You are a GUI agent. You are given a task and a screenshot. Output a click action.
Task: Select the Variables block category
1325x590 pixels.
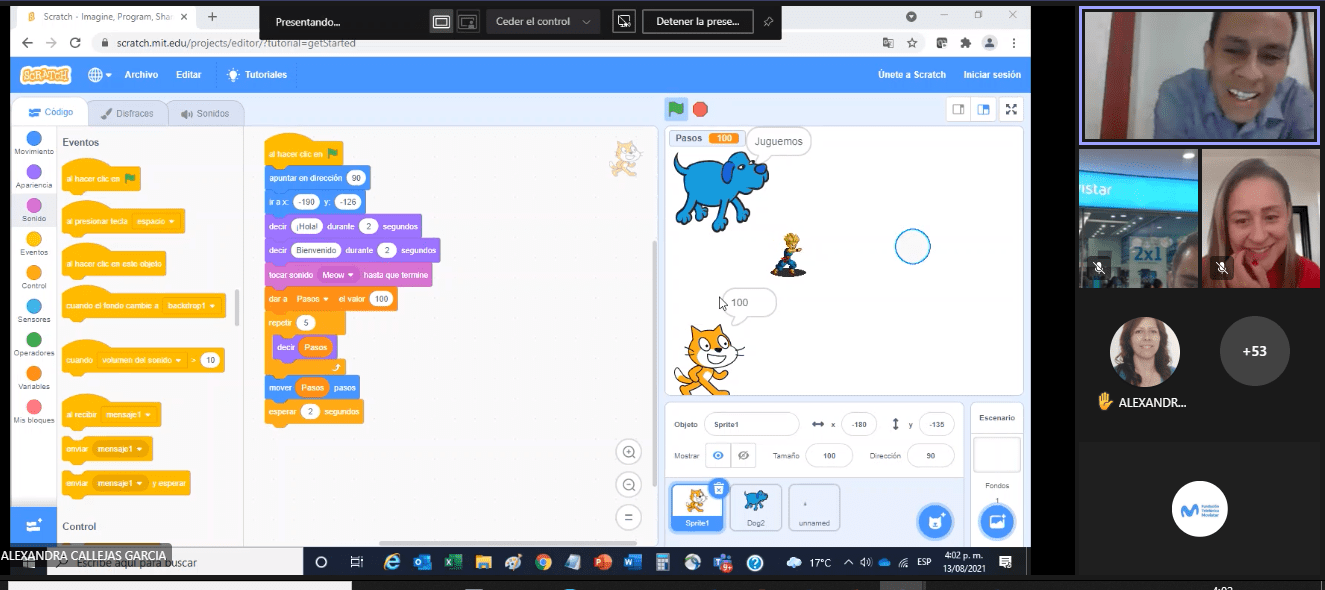[34, 378]
